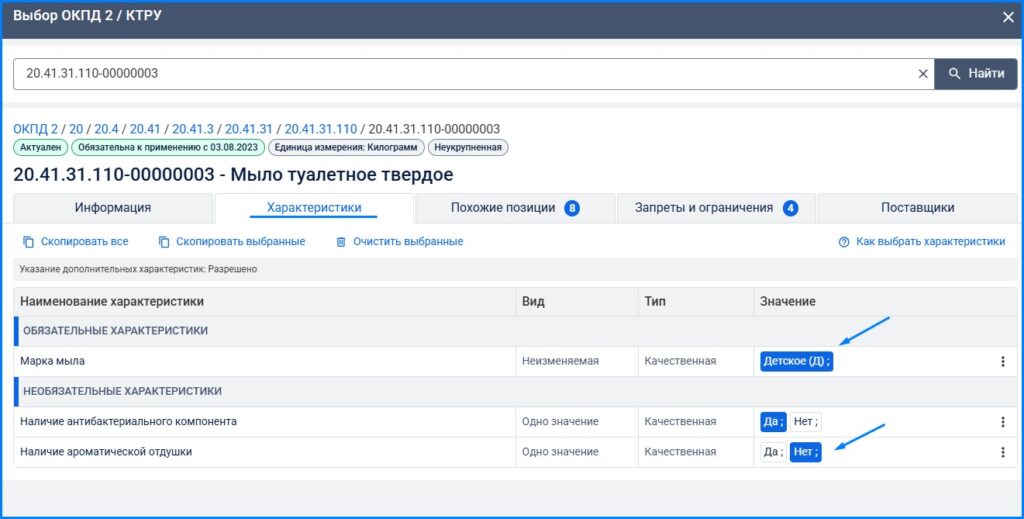Open three-dot menu for ароматической отдушки row
1024x519 pixels.
tap(1002, 452)
